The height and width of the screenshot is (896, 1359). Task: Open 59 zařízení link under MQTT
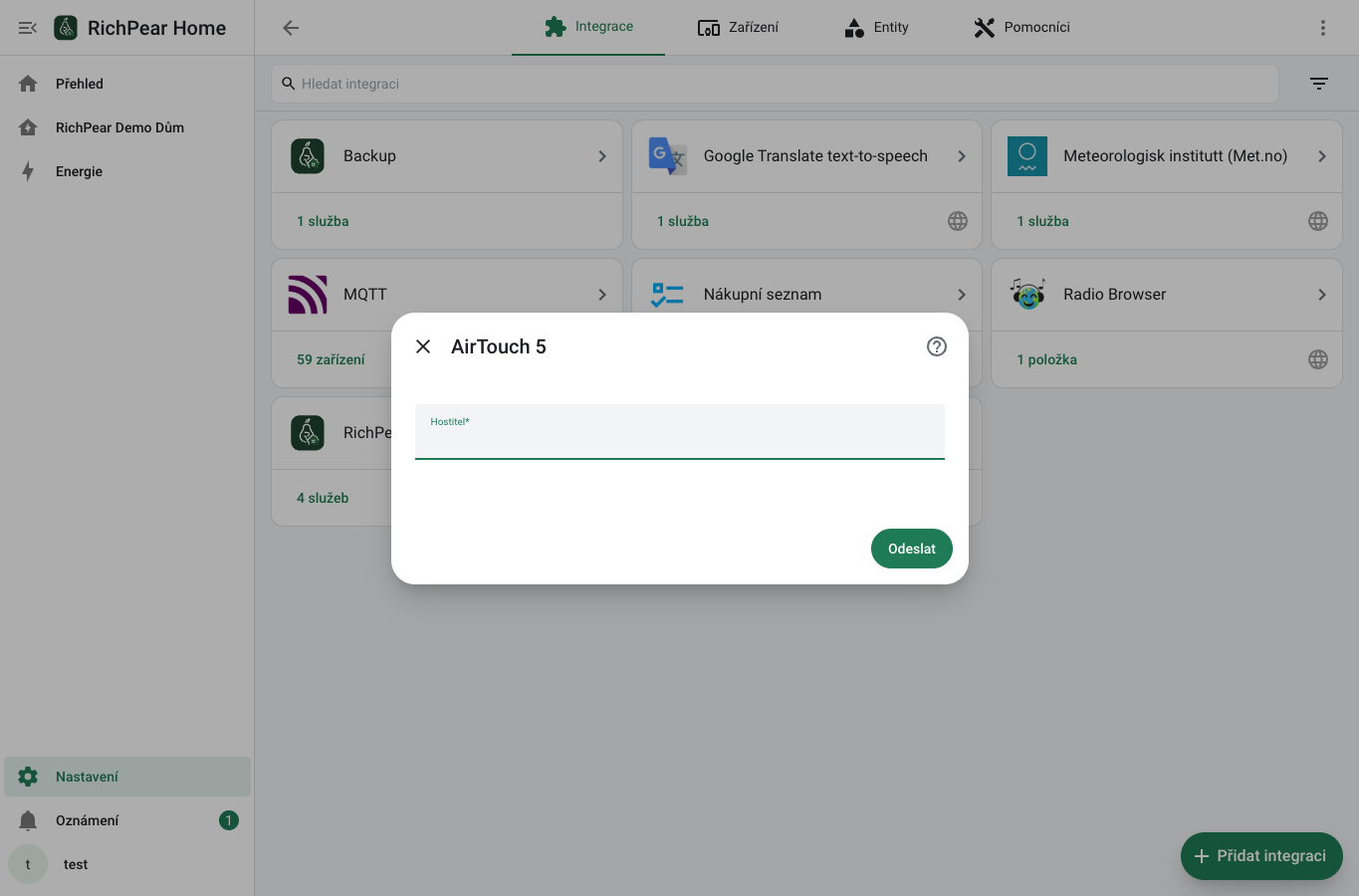coord(331,359)
